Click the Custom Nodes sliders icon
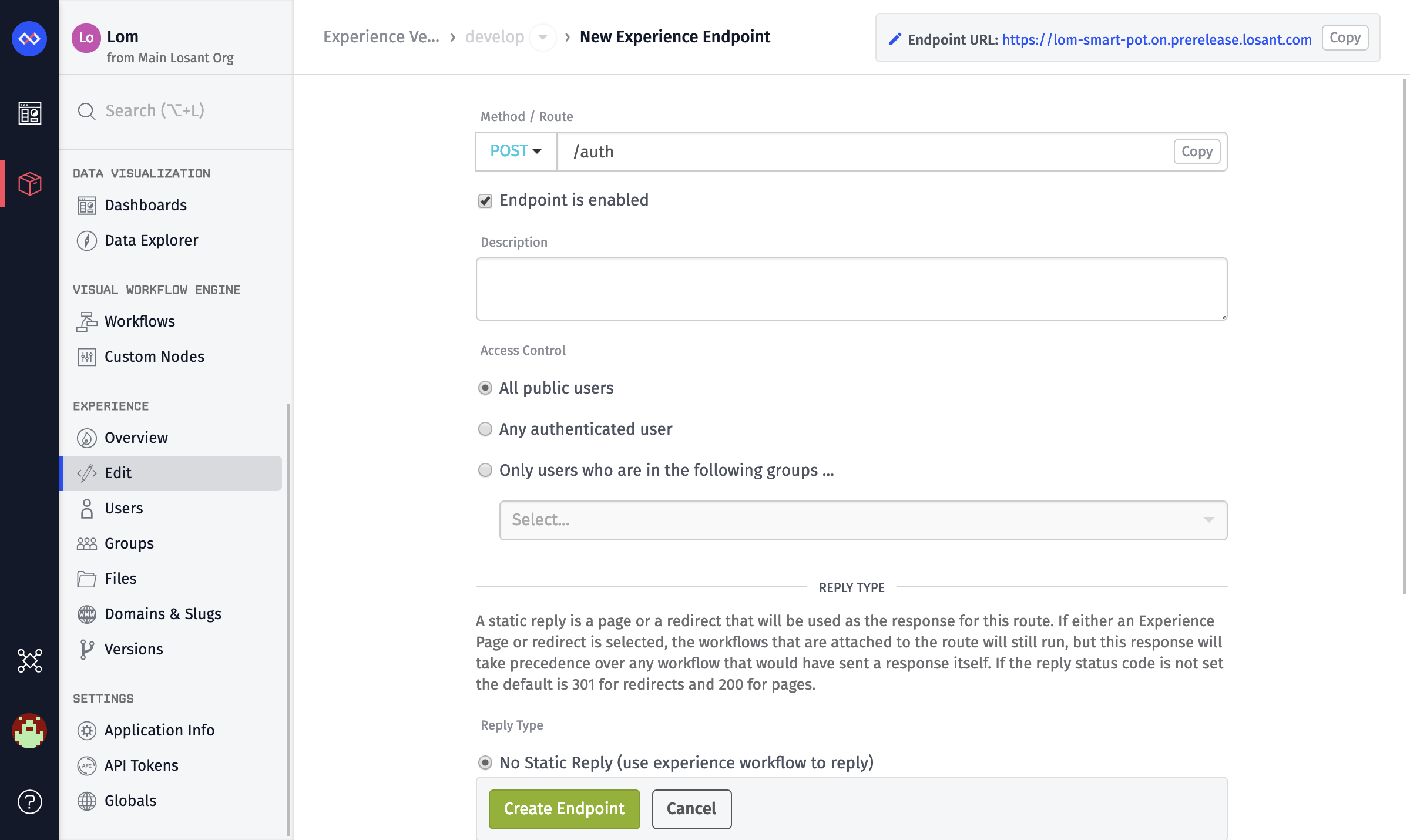 [x=87, y=357]
